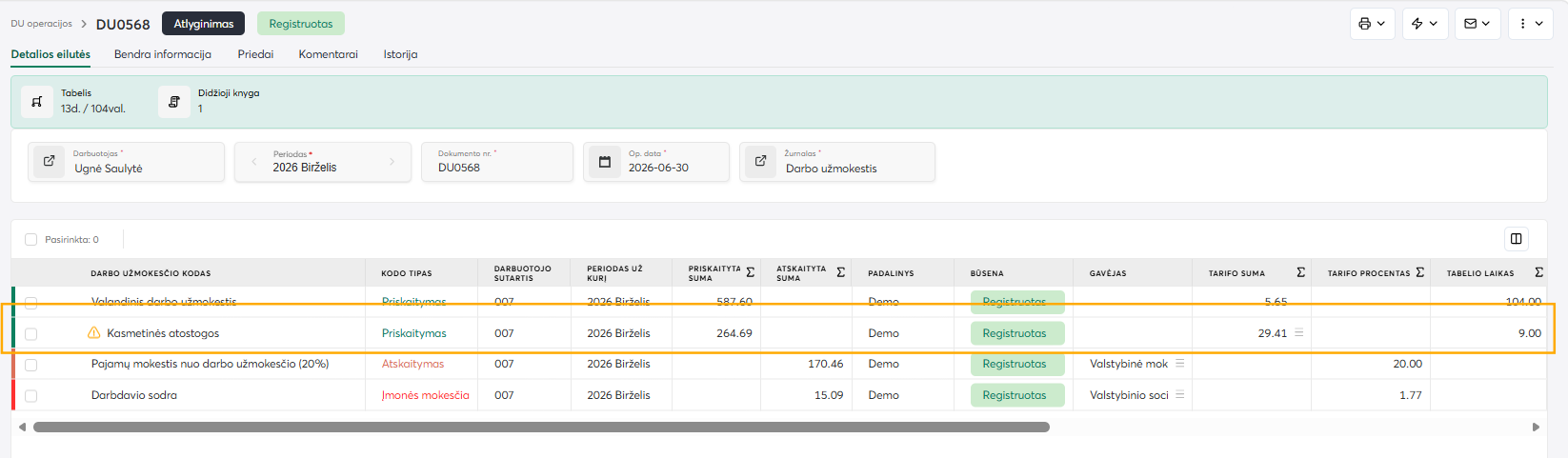Click Padalinys column header
The image size is (1568, 458).
click(x=891, y=273)
